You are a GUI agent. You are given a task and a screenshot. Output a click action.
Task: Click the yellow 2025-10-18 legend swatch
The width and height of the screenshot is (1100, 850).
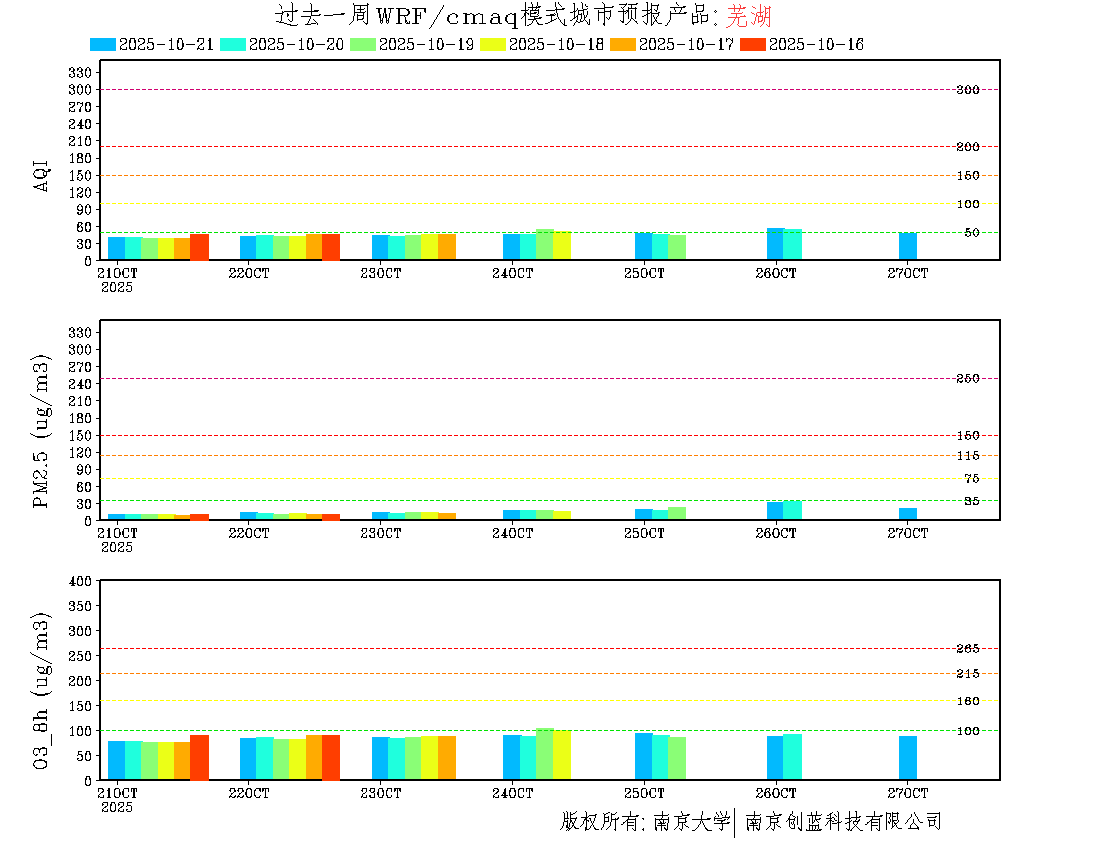493,44
